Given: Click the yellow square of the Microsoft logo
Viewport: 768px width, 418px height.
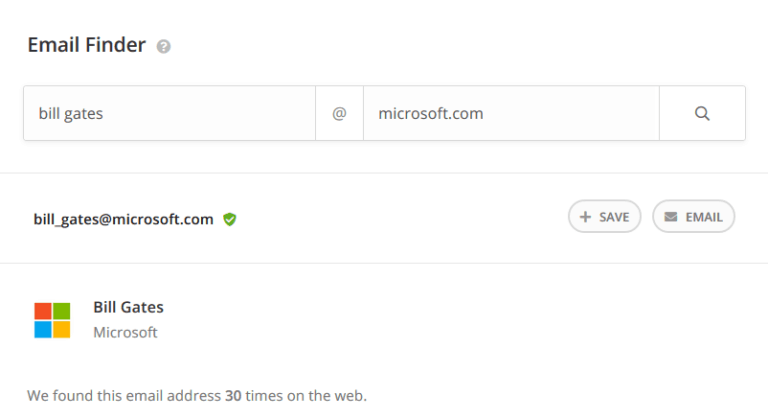Looking at the screenshot, I should point(61,329).
